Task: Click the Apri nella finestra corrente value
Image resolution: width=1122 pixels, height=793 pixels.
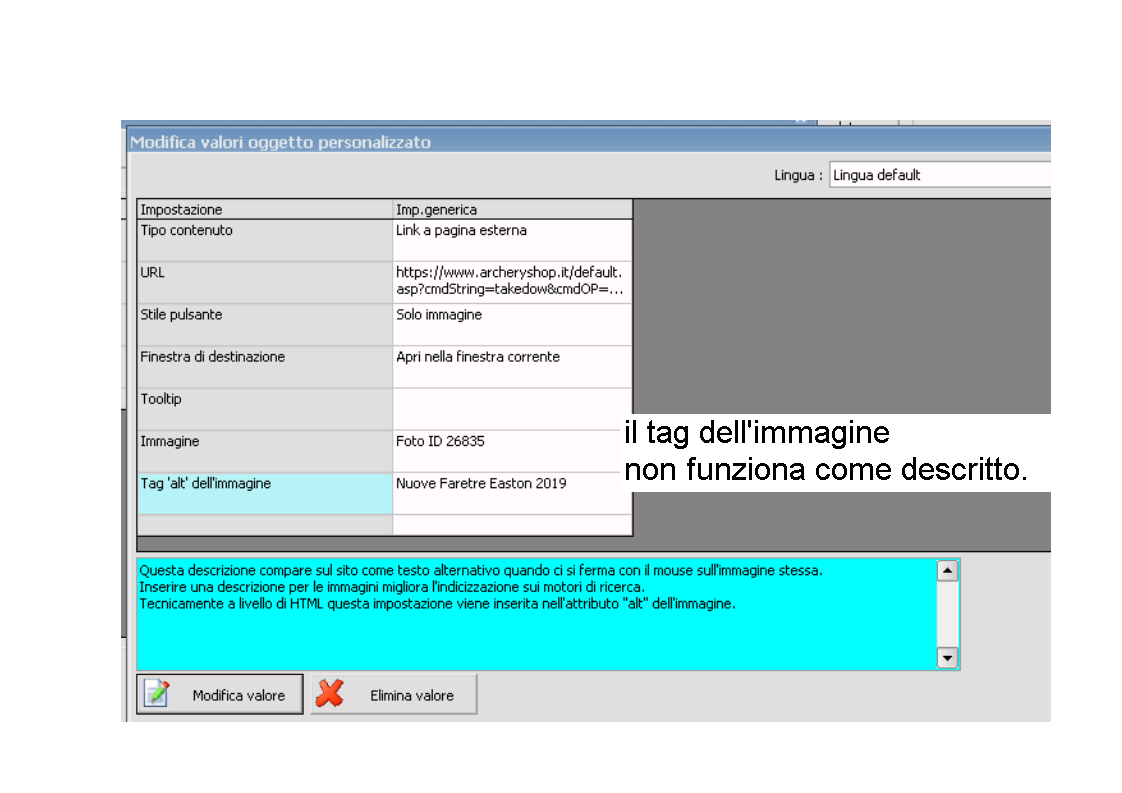Action: click(x=478, y=356)
